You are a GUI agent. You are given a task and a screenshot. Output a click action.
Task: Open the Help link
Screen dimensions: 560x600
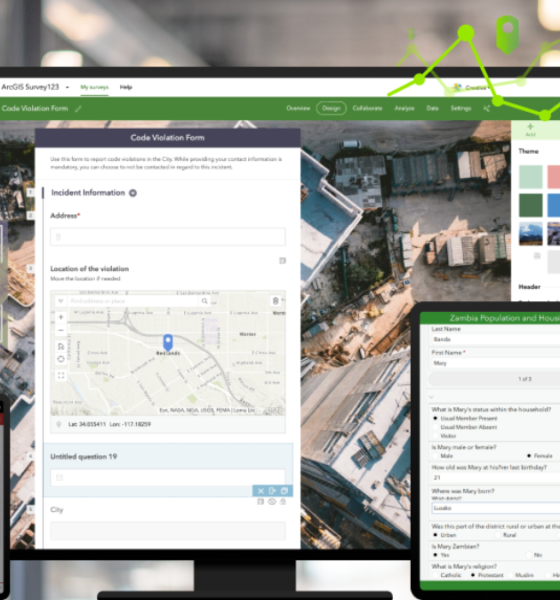126,87
